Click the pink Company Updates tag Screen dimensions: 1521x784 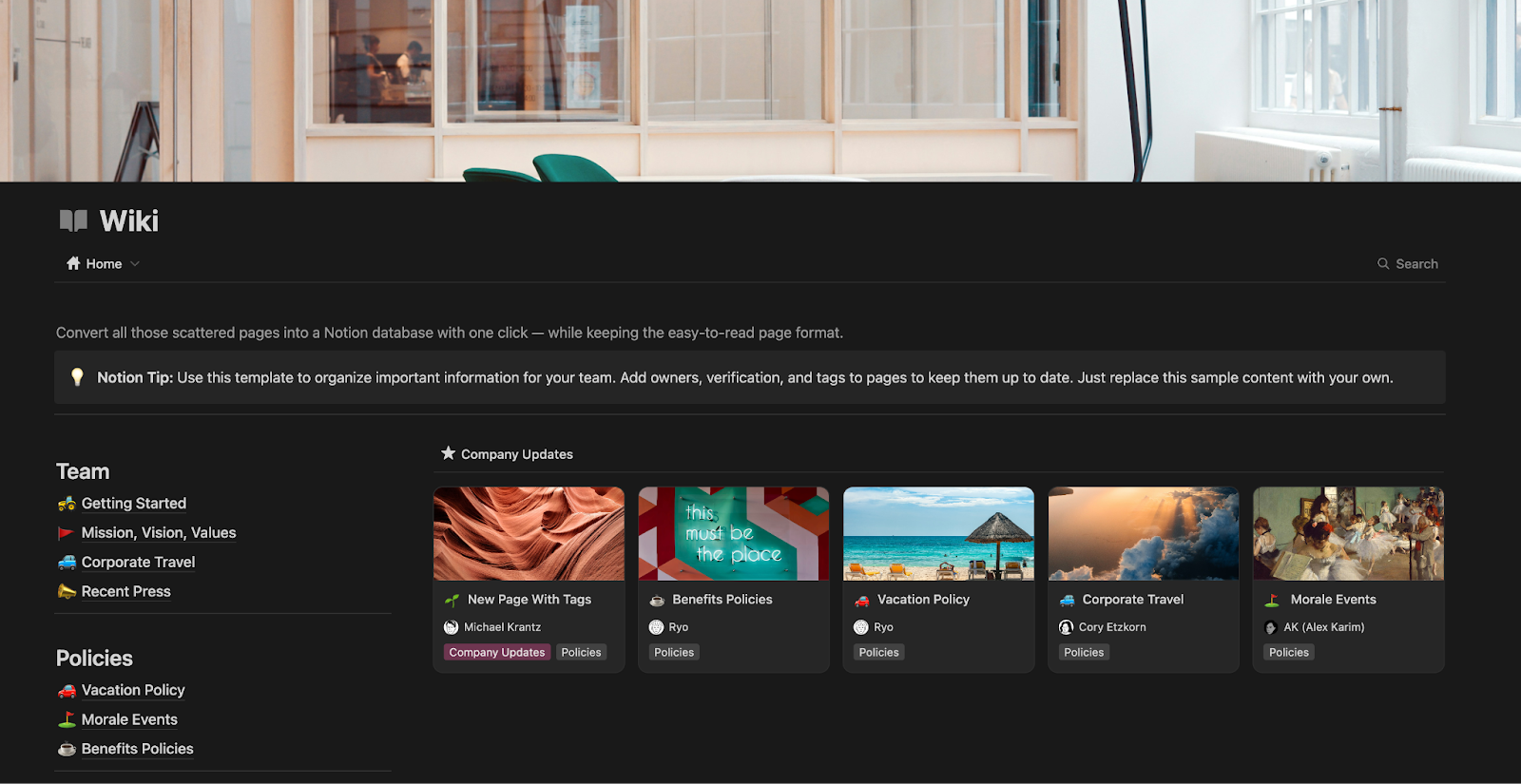[496, 653]
